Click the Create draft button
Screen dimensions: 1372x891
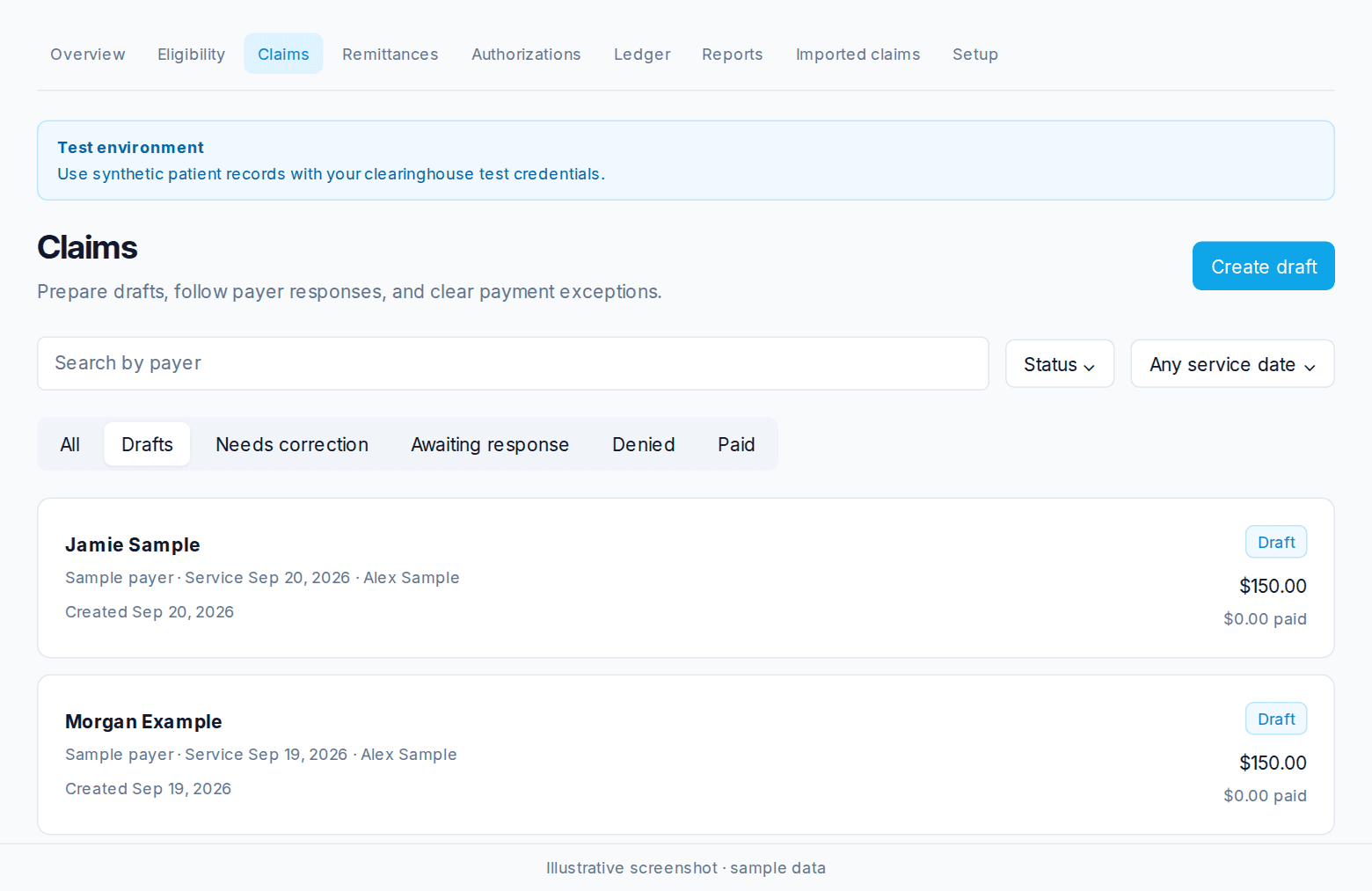coord(1263,266)
